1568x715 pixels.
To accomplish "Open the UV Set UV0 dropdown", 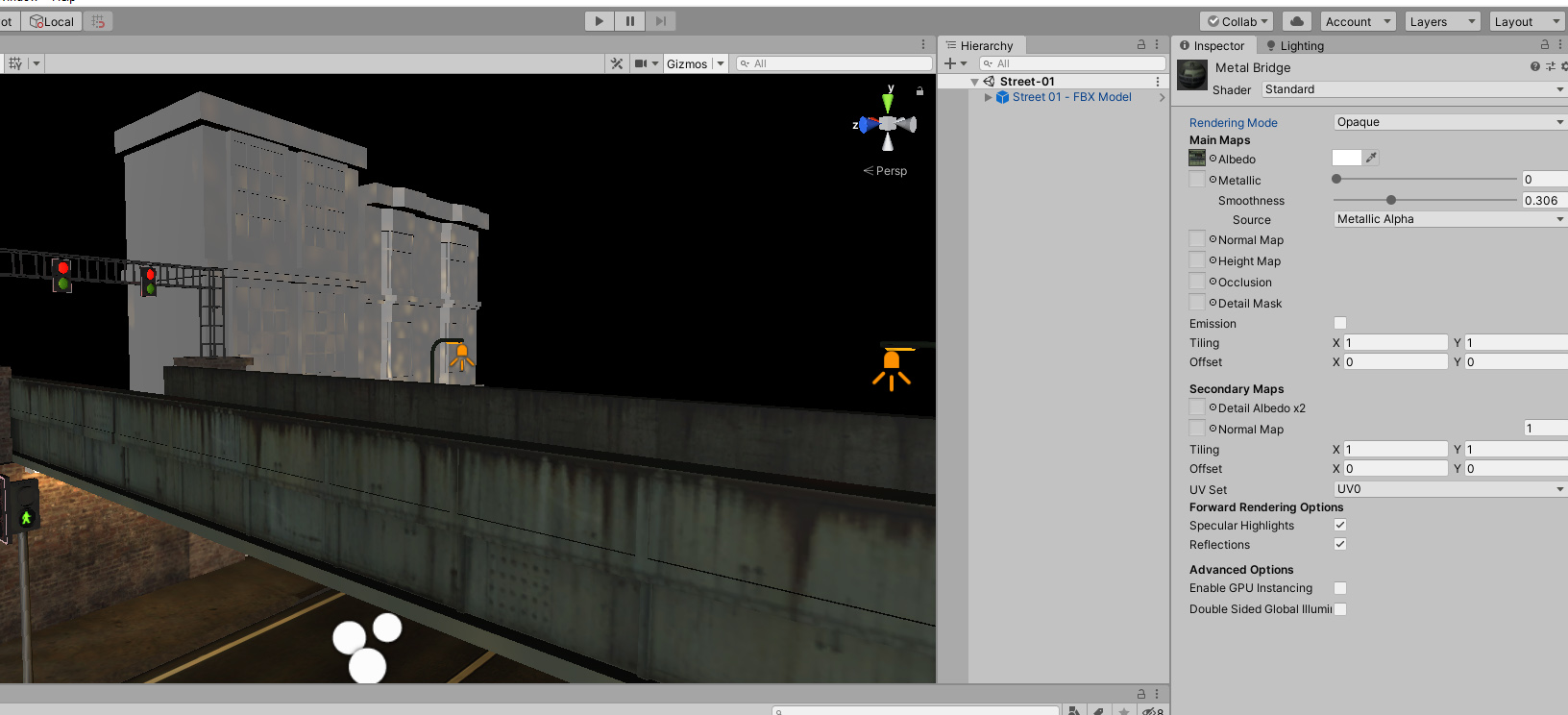I will (x=1451, y=489).
